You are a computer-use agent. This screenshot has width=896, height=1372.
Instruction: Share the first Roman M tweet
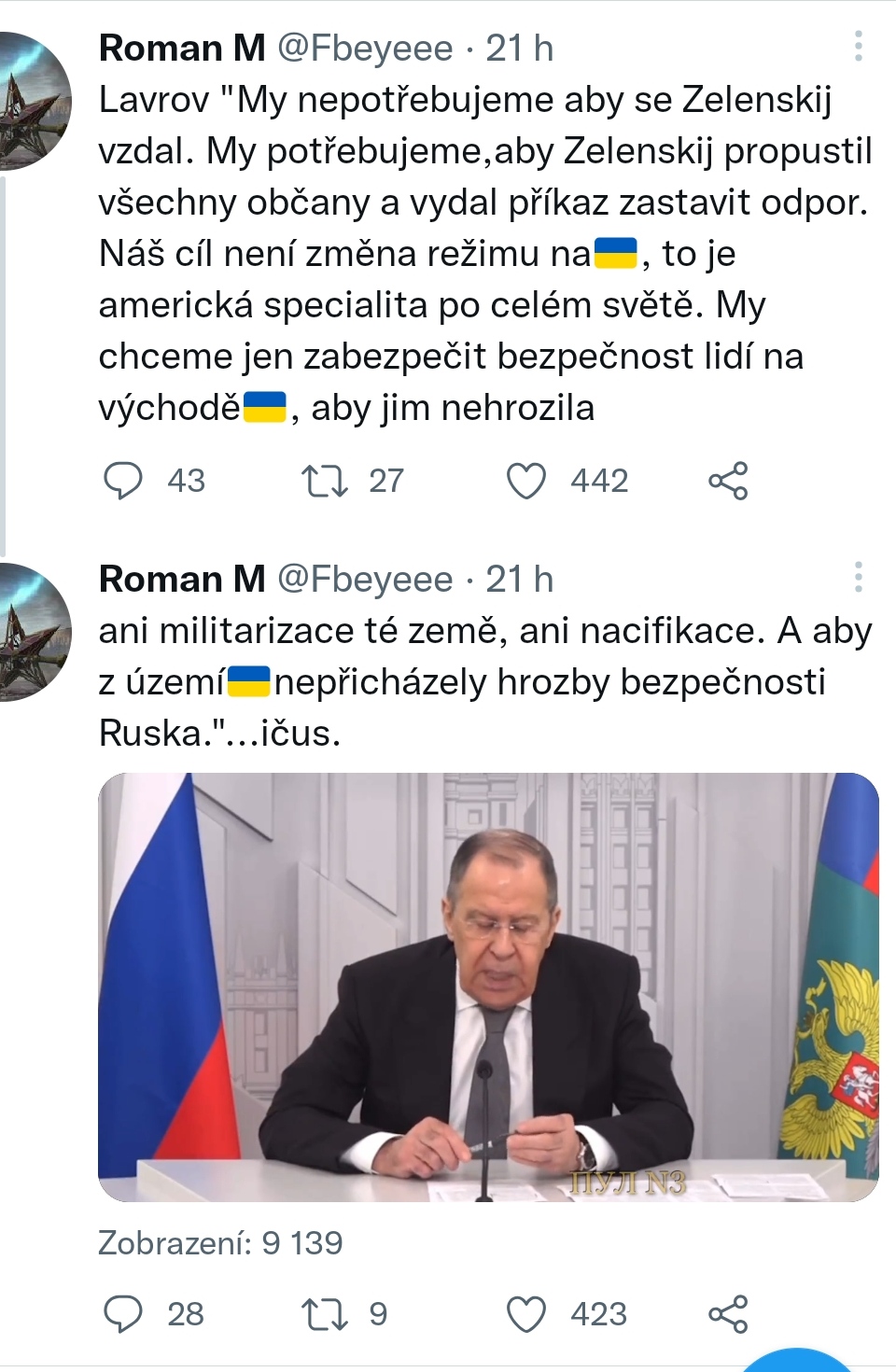[x=728, y=481]
